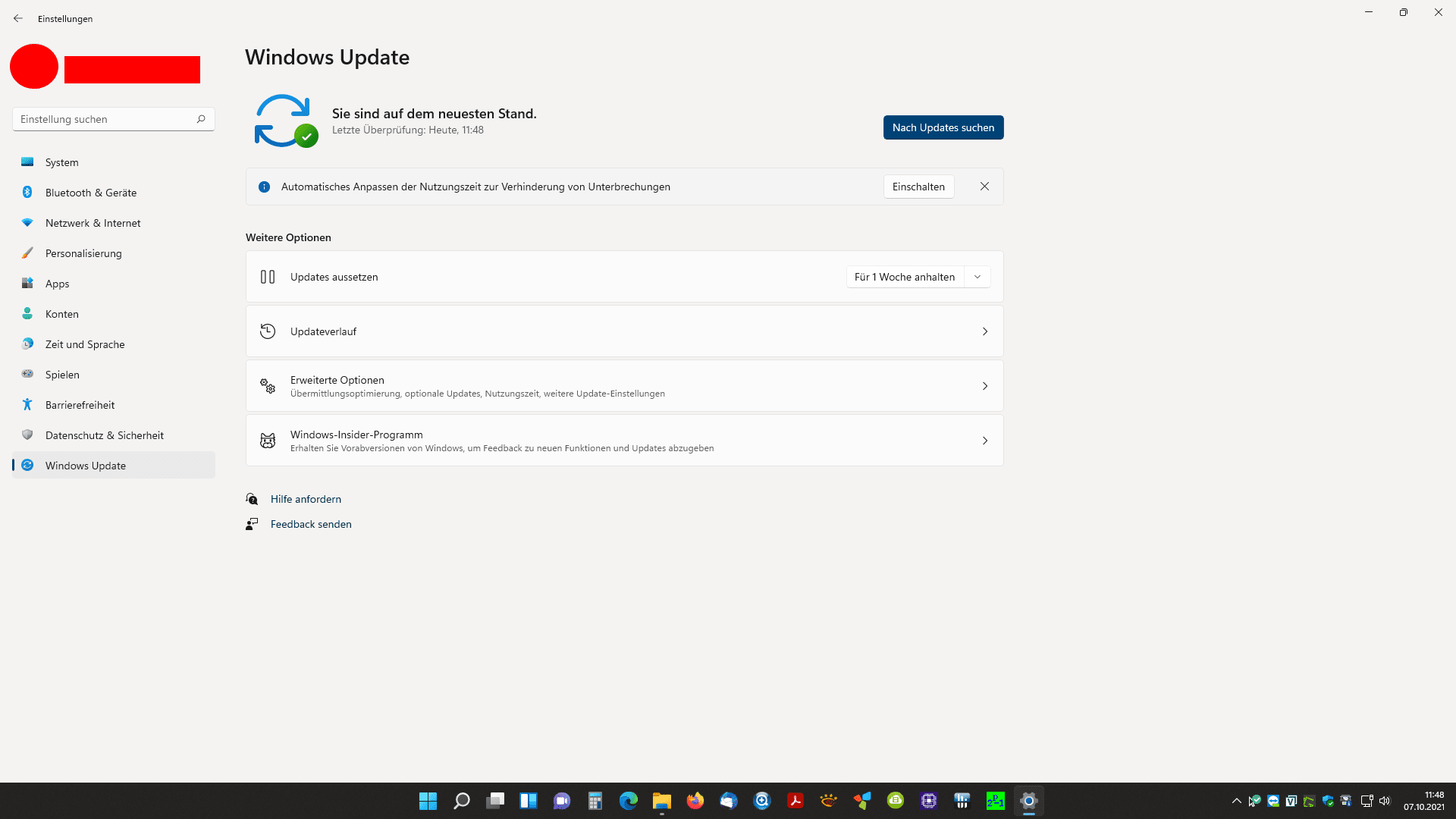This screenshot has height=819, width=1456.
Task: Open Bluetooth & Geräte category
Action: coord(114,193)
